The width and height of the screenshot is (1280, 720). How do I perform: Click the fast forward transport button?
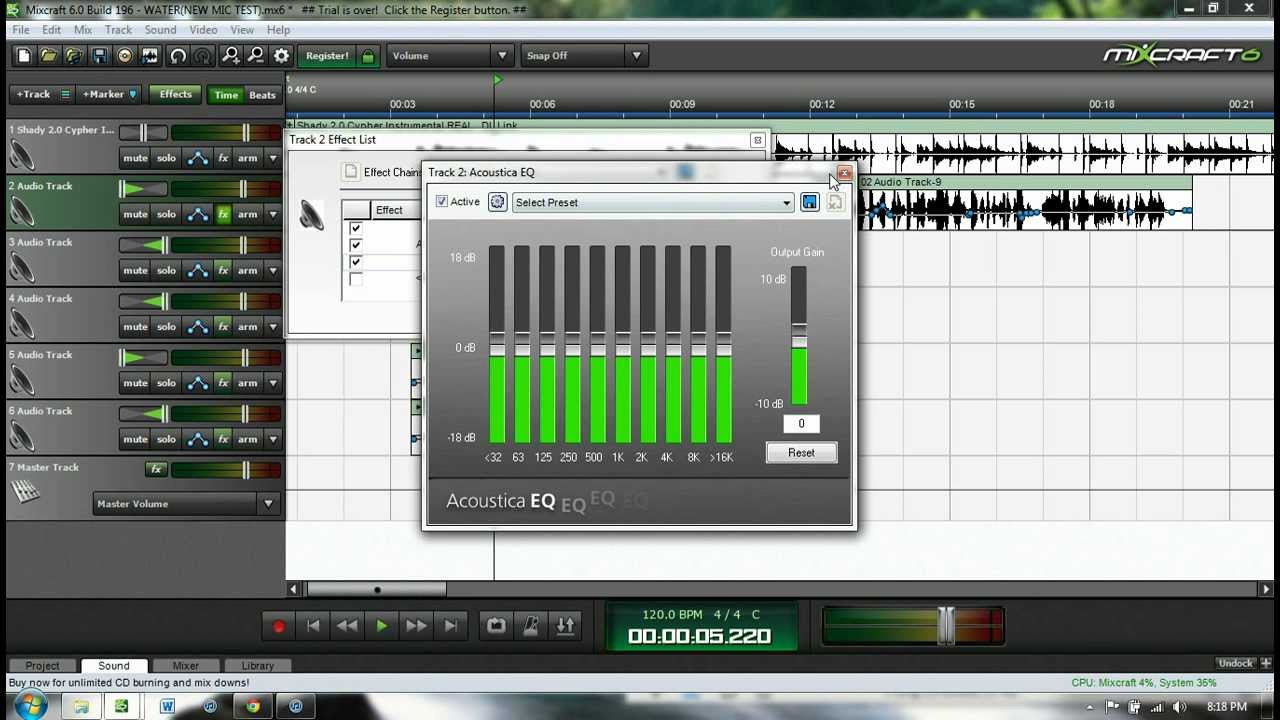[416, 626]
